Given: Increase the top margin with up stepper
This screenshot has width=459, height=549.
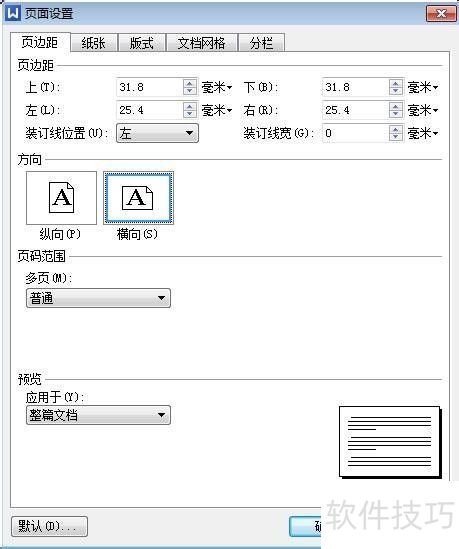Looking at the screenshot, I should (189, 83).
